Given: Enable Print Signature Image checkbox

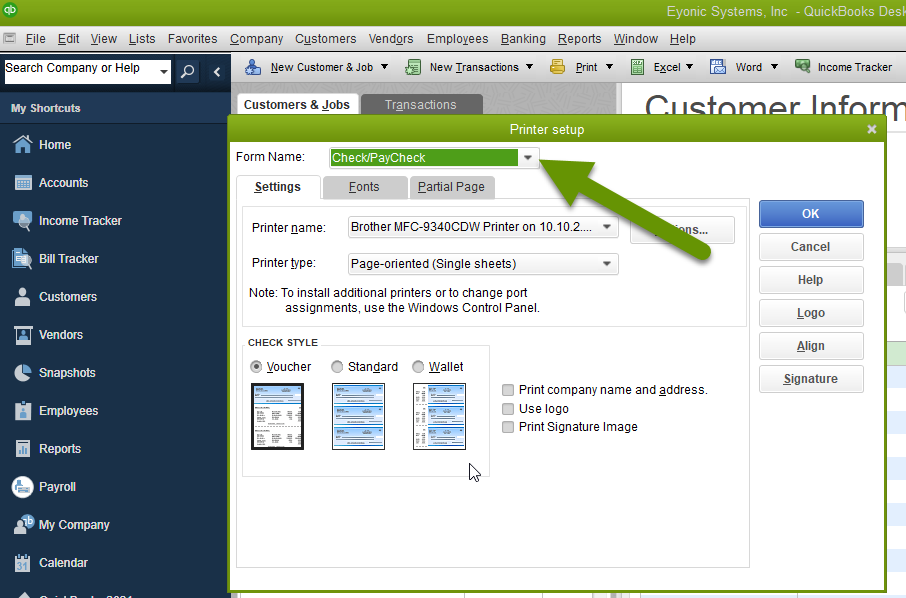Looking at the screenshot, I should coord(508,427).
